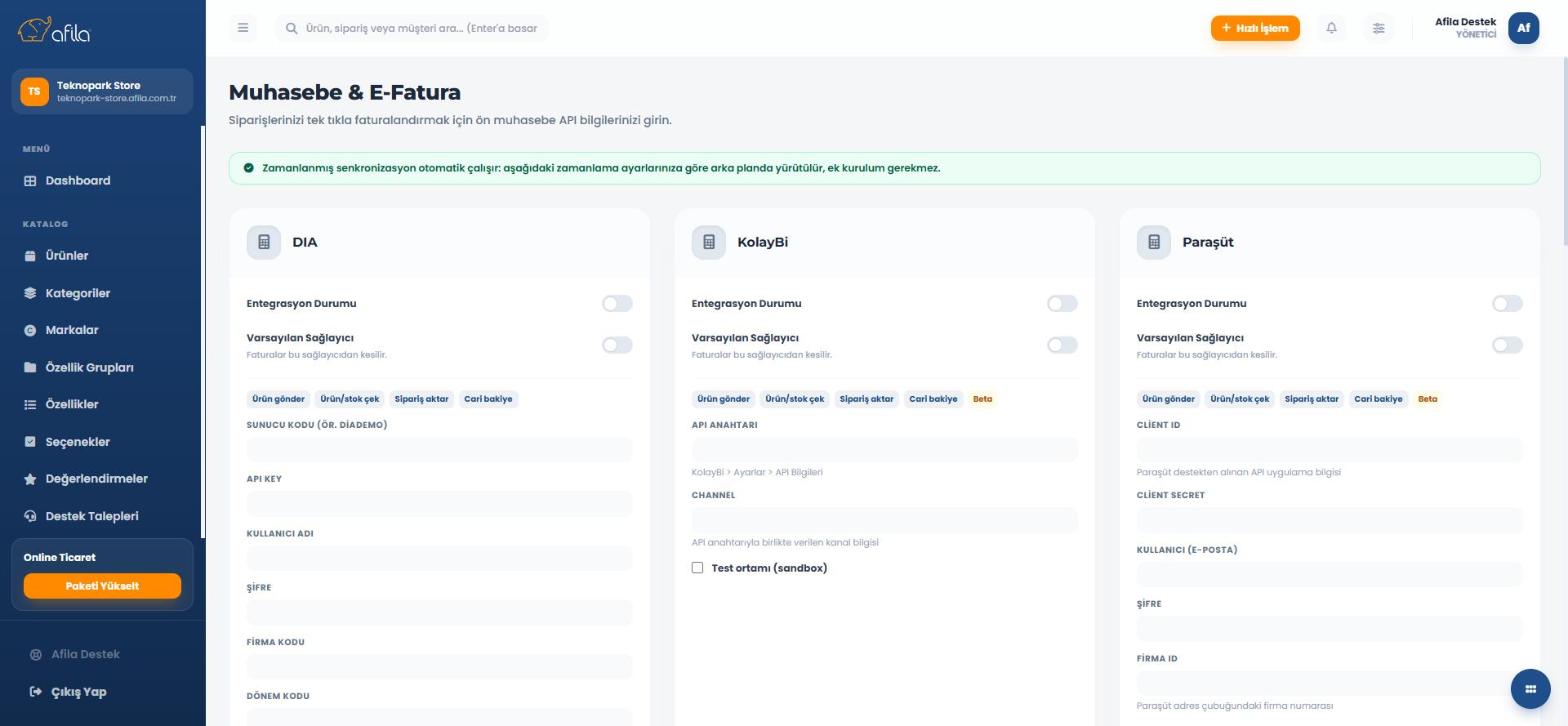Click the Paraşüt calculator icon

tap(1154, 242)
